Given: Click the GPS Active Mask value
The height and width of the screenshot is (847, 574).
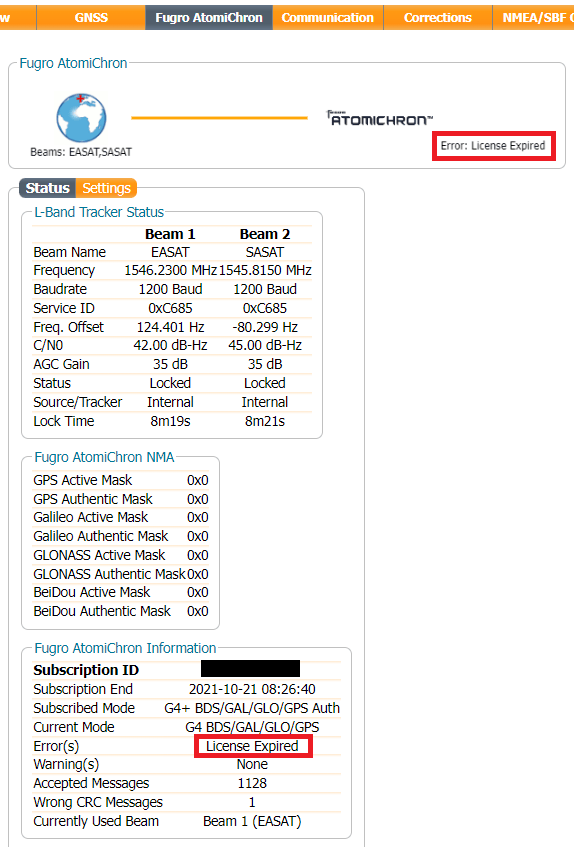Looking at the screenshot, I should pyautogui.click(x=198, y=480).
